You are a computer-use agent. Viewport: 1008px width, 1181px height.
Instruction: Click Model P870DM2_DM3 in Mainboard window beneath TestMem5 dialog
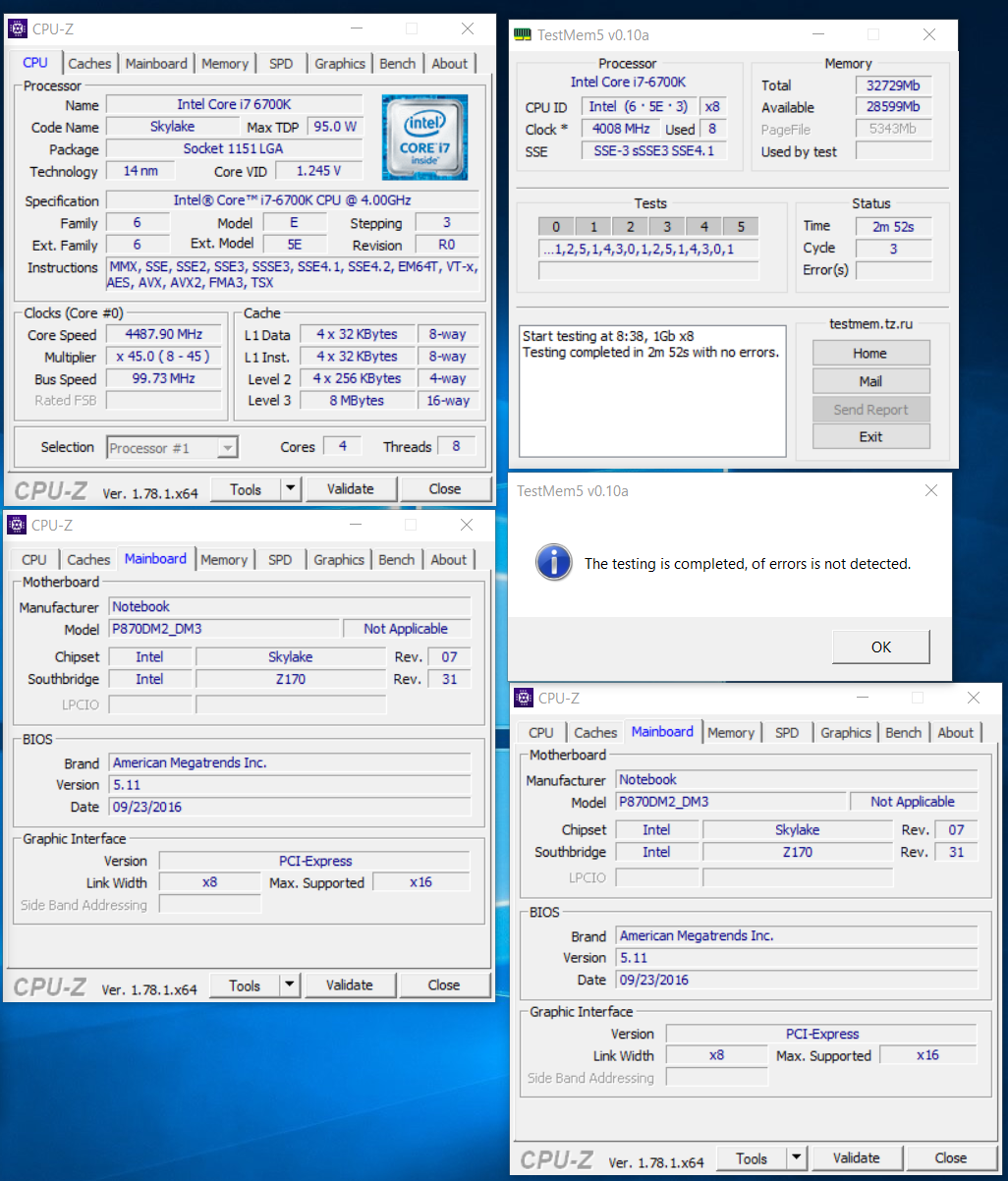click(x=730, y=802)
